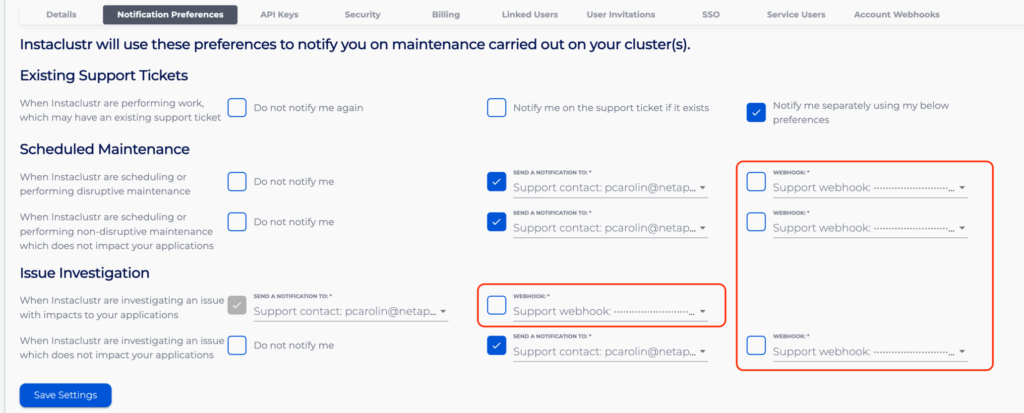Open the Linked Users tab
Image resolution: width=1024 pixels, height=413 pixels.
[x=530, y=15]
